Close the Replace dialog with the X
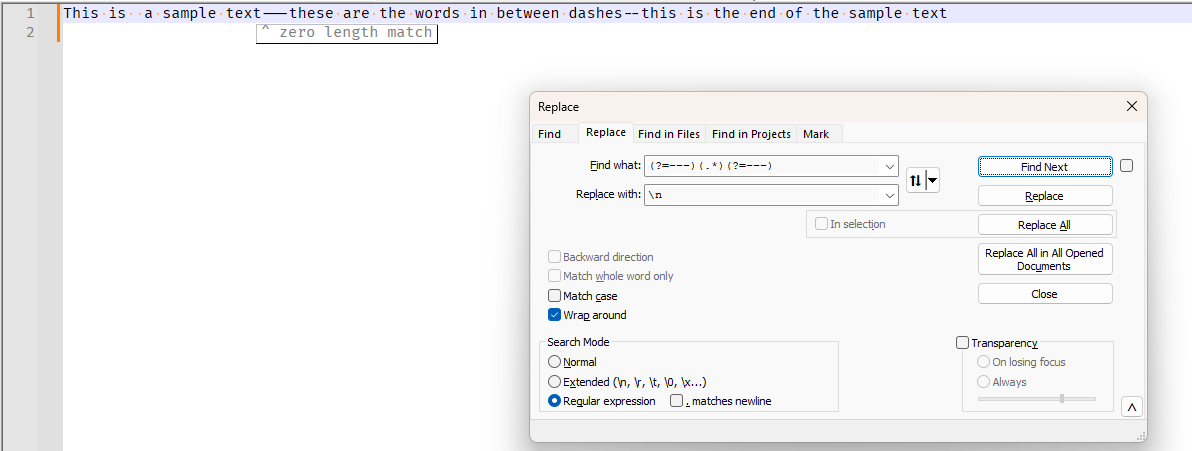The width and height of the screenshot is (1192, 451). [x=1132, y=106]
